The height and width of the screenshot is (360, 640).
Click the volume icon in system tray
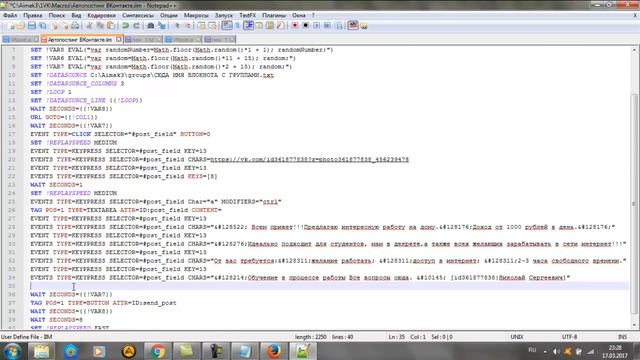(x=556, y=351)
